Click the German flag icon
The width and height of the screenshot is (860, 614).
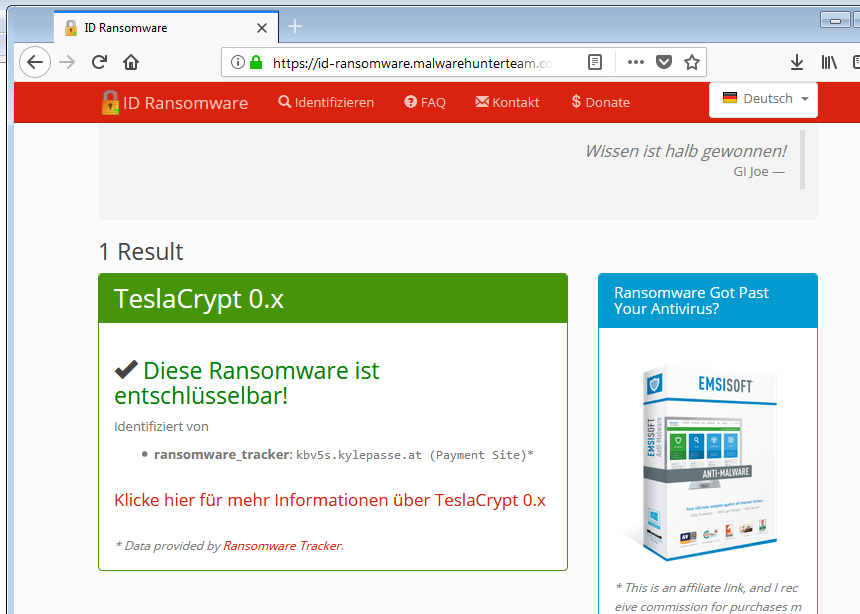(729, 98)
